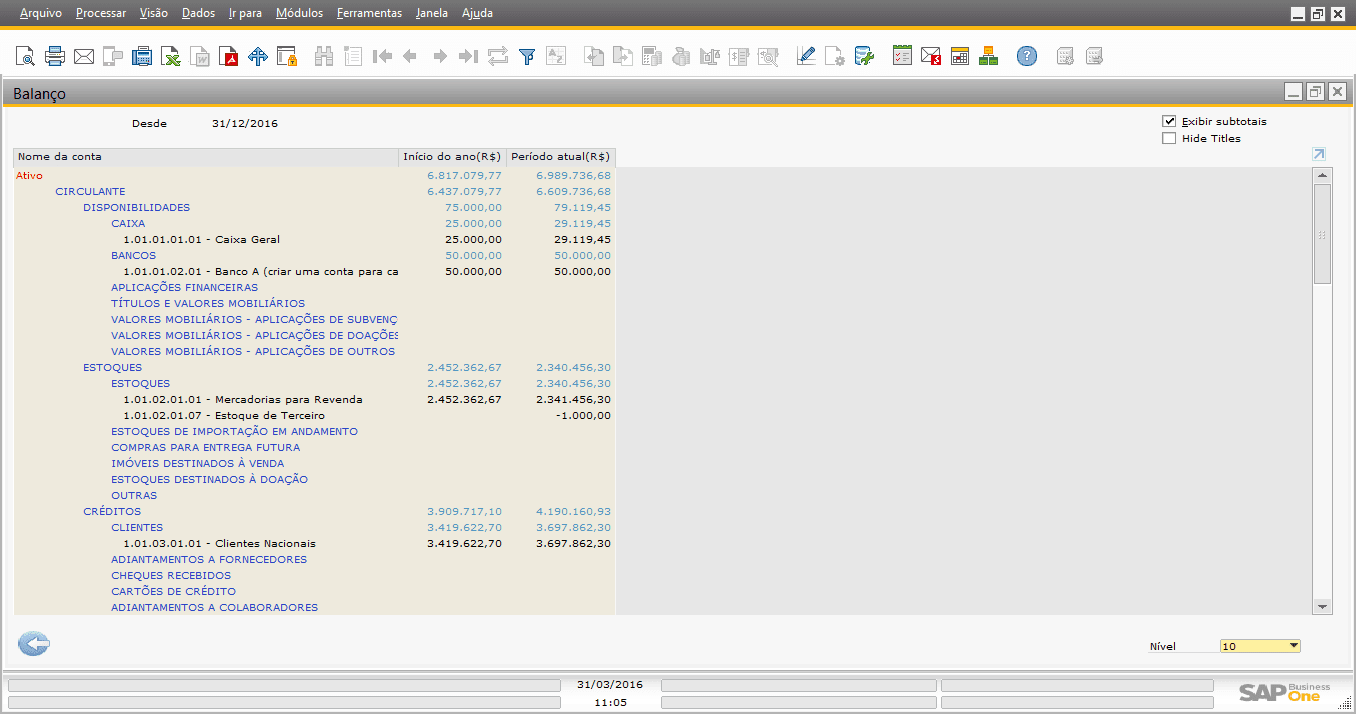The height and width of the screenshot is (714, 1356).
Task: Click the round blue back arrow button
Action: 34,644
